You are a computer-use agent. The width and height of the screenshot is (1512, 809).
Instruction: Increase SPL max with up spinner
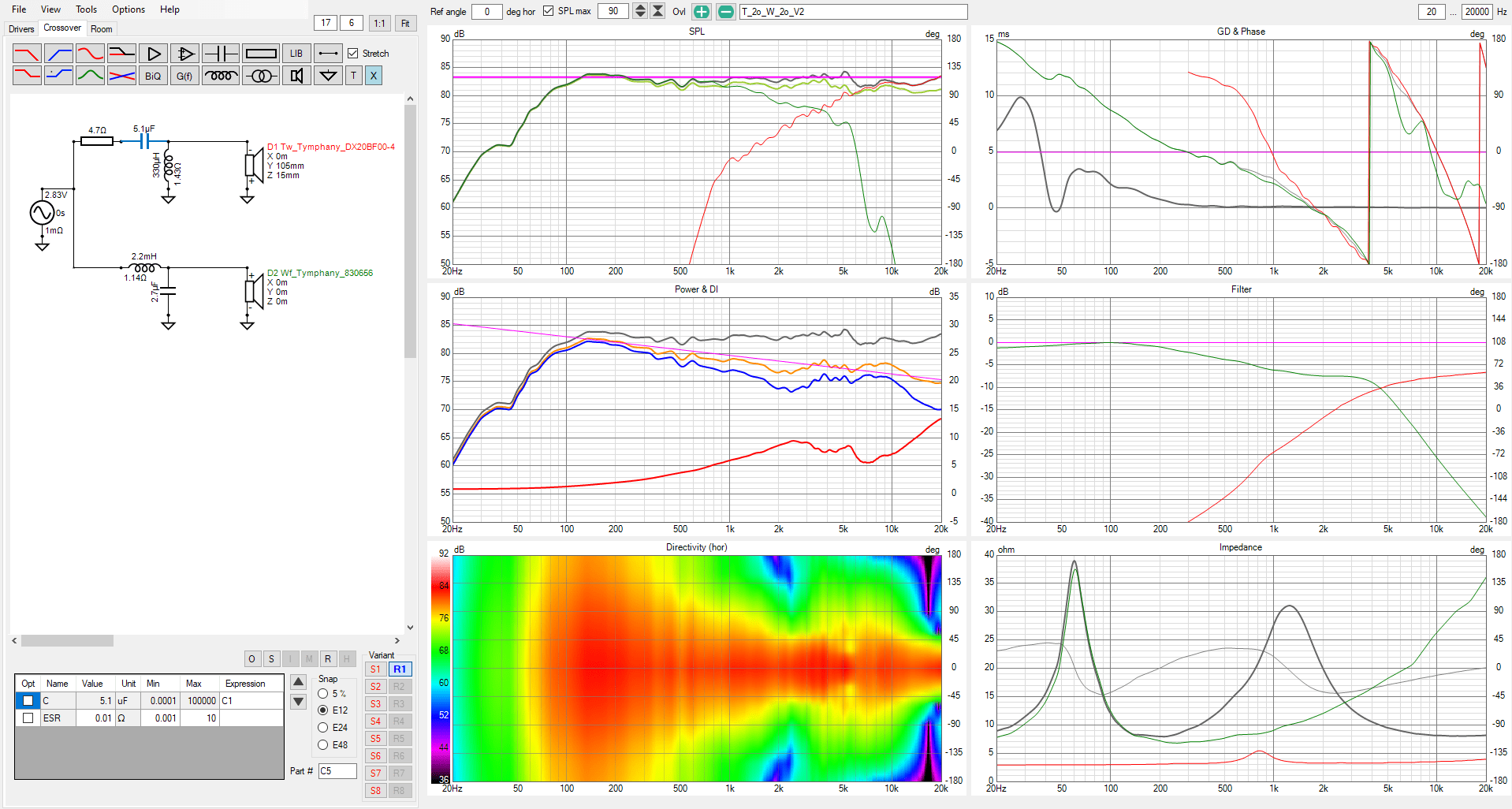click(640, 8)
